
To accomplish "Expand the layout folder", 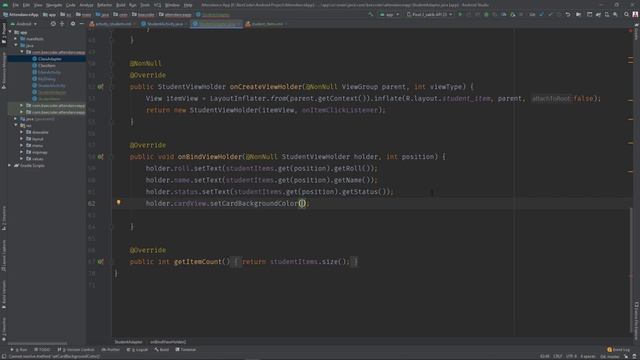I will coord(22,139).
